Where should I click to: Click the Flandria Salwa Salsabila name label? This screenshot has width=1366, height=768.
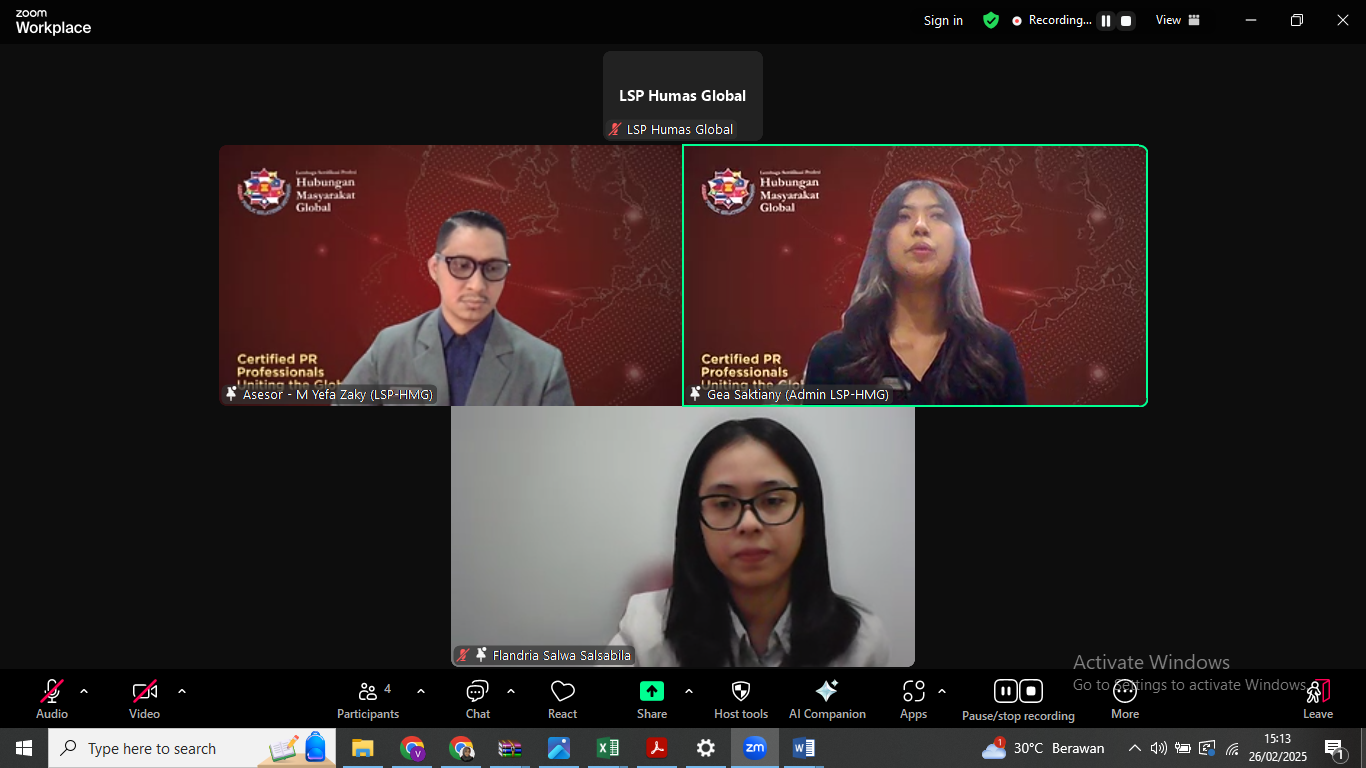562,656
